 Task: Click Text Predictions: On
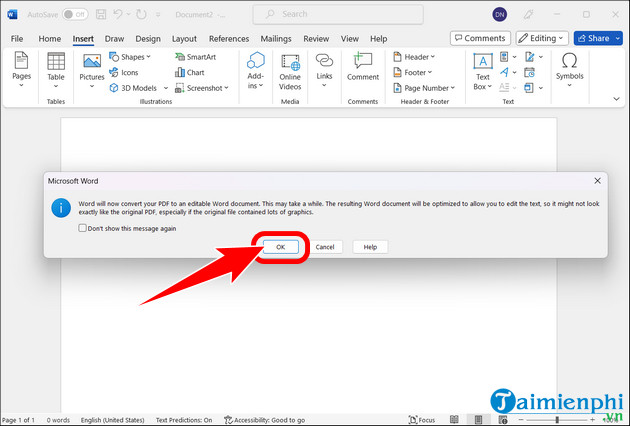coord(184,420)
